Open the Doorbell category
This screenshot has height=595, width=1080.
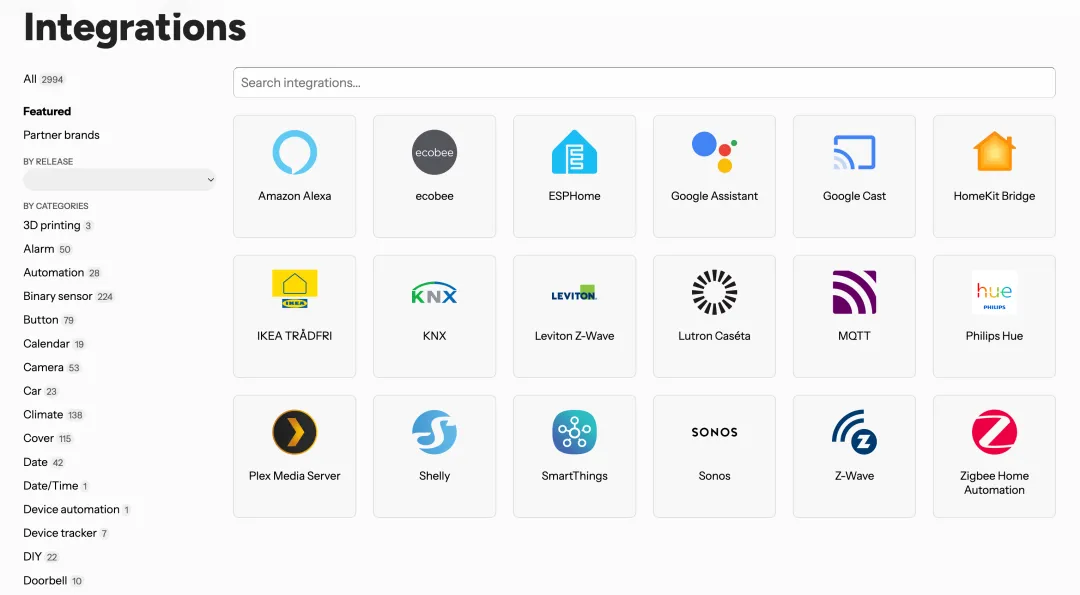click(53, 581)
